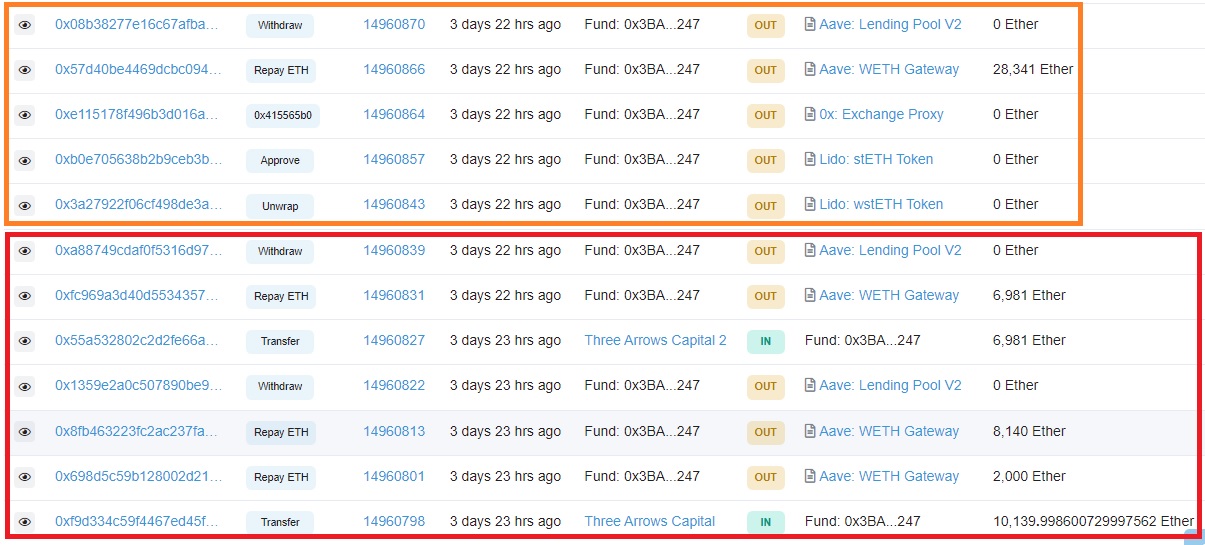Open transaction hash 0x57d40be4469dcbc094
The width and height of the screenshot is (1205, 545).
138,69
